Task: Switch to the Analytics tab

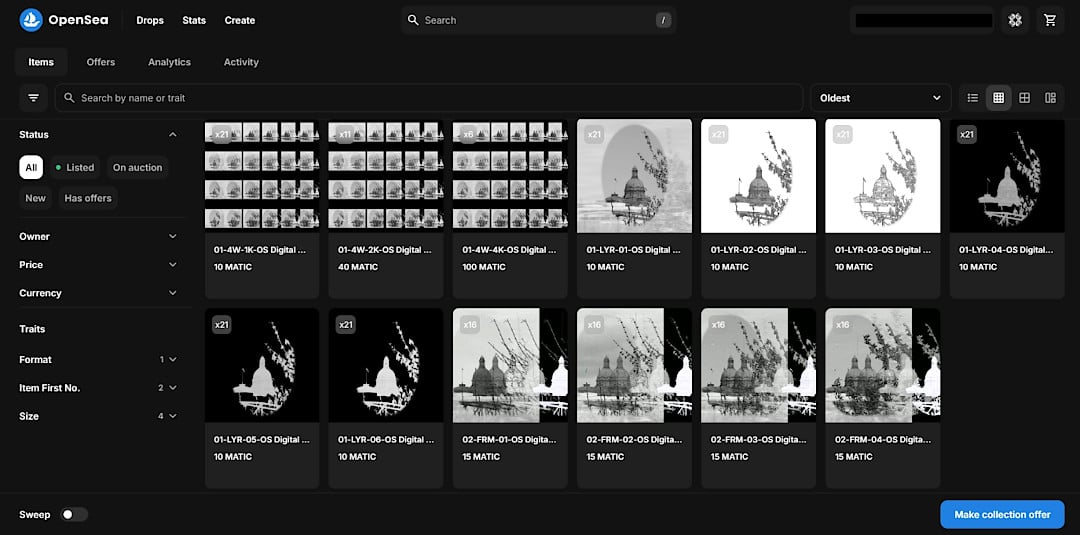Action: [x=169, y=62]
